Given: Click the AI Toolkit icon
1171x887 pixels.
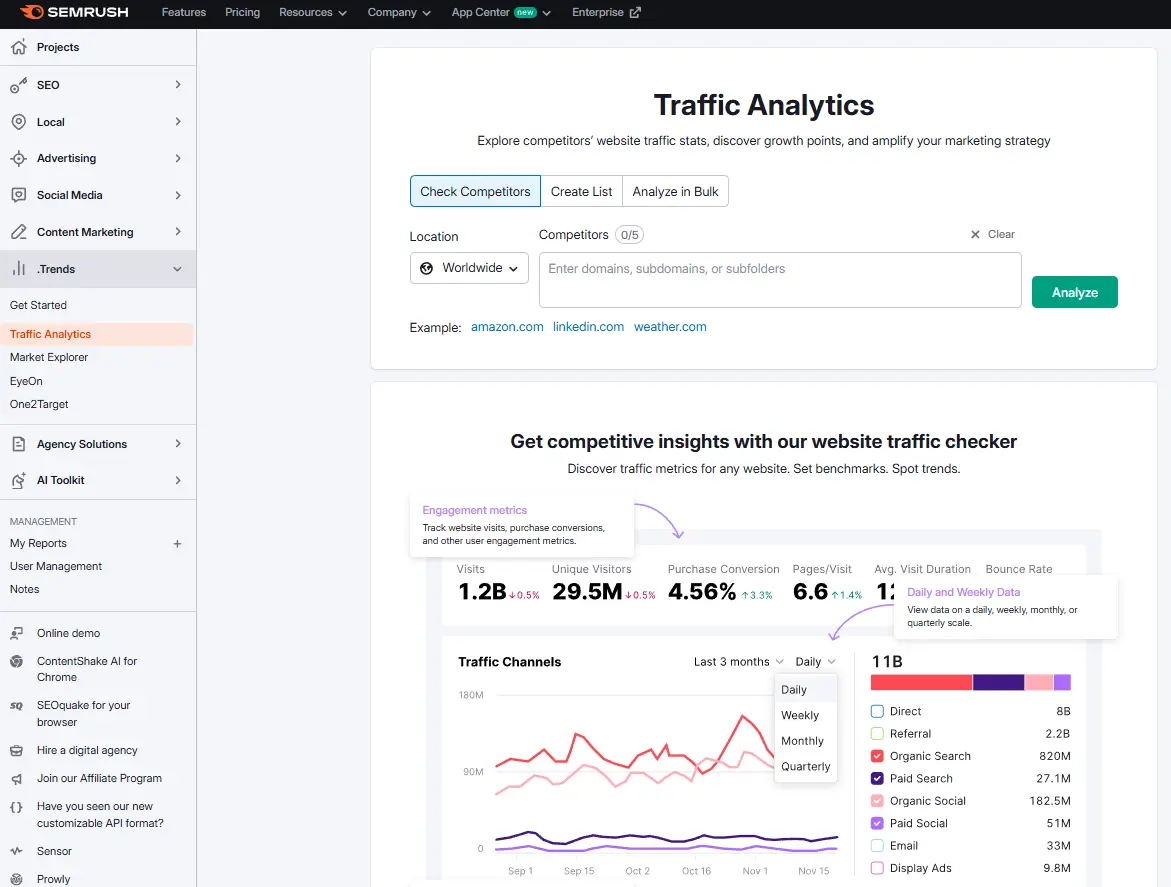Looking at the screenshot, I should click(19, 480).
